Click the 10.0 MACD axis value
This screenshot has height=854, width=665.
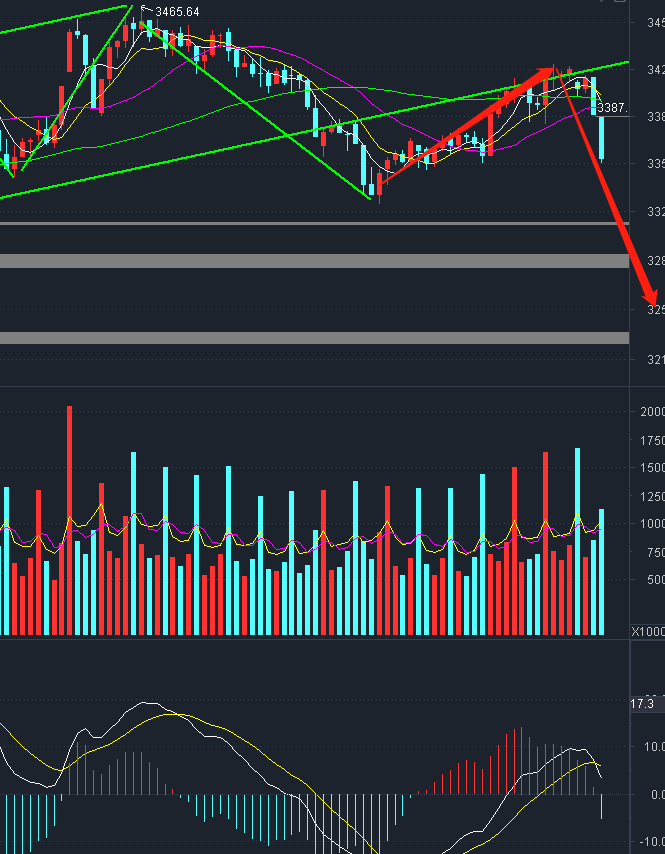point(653,746)
